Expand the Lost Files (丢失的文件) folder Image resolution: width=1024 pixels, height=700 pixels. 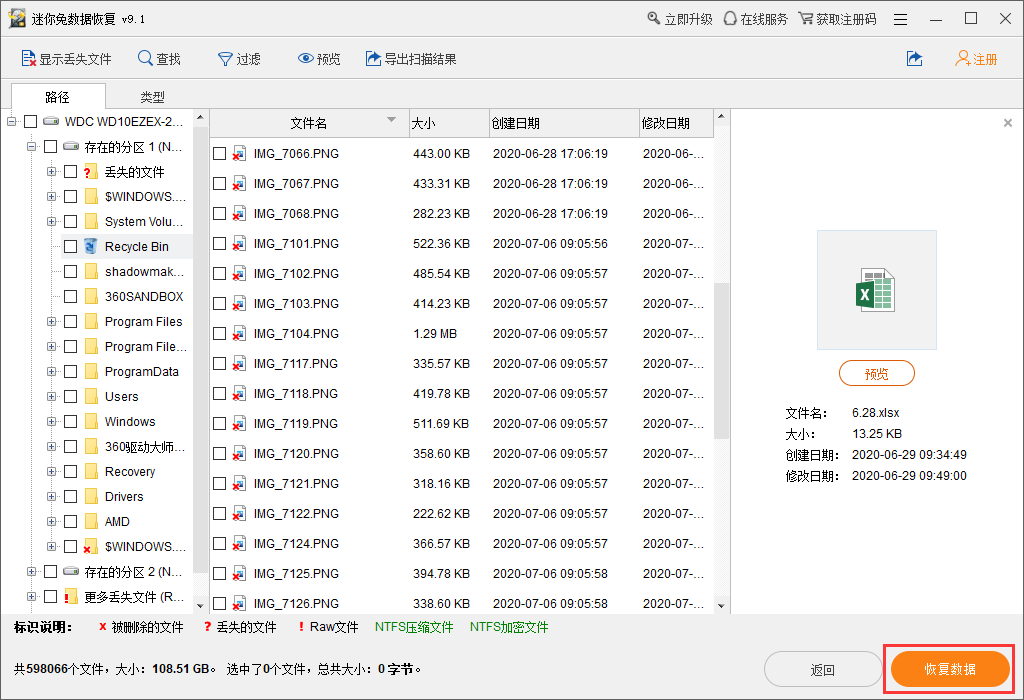click(x=51, y=172)
